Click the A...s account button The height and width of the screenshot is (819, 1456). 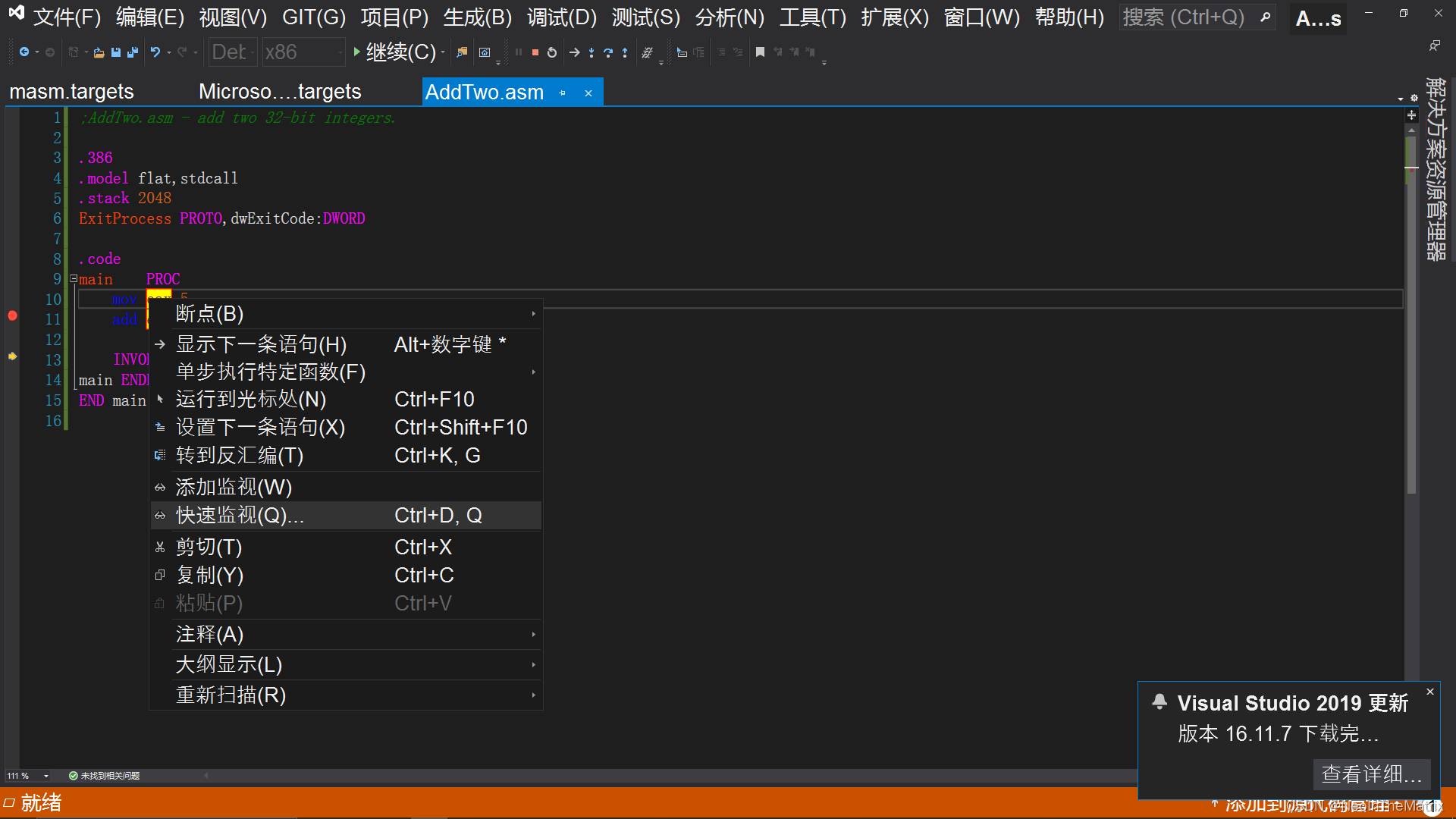click(x=1318, y=18)
